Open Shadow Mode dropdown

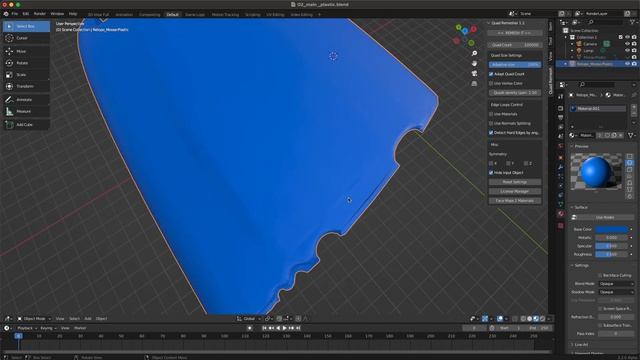(616, 292)
